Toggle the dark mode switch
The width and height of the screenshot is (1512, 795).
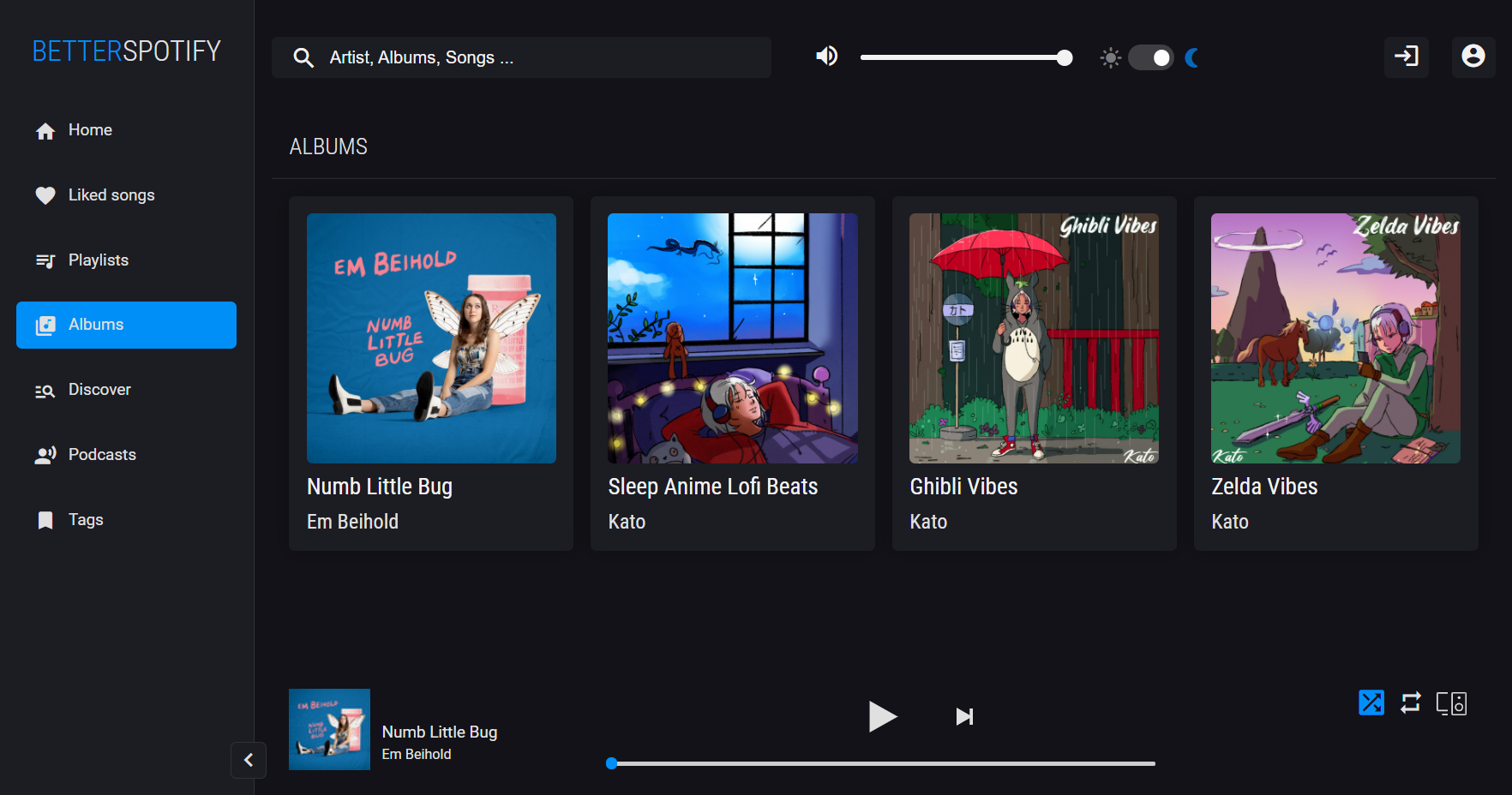(1151, 57)
